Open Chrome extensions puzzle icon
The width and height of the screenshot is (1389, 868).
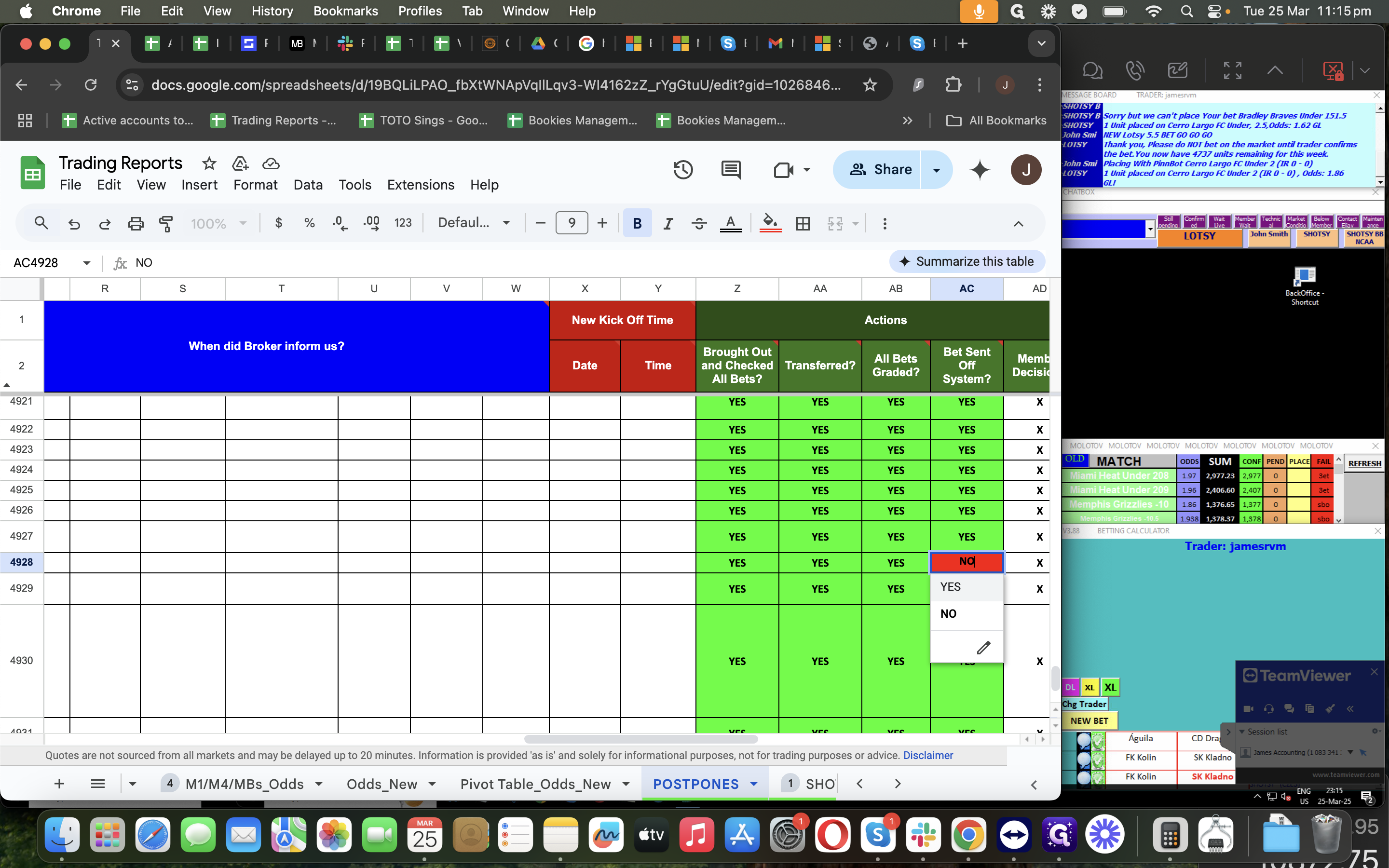(953, 85)
